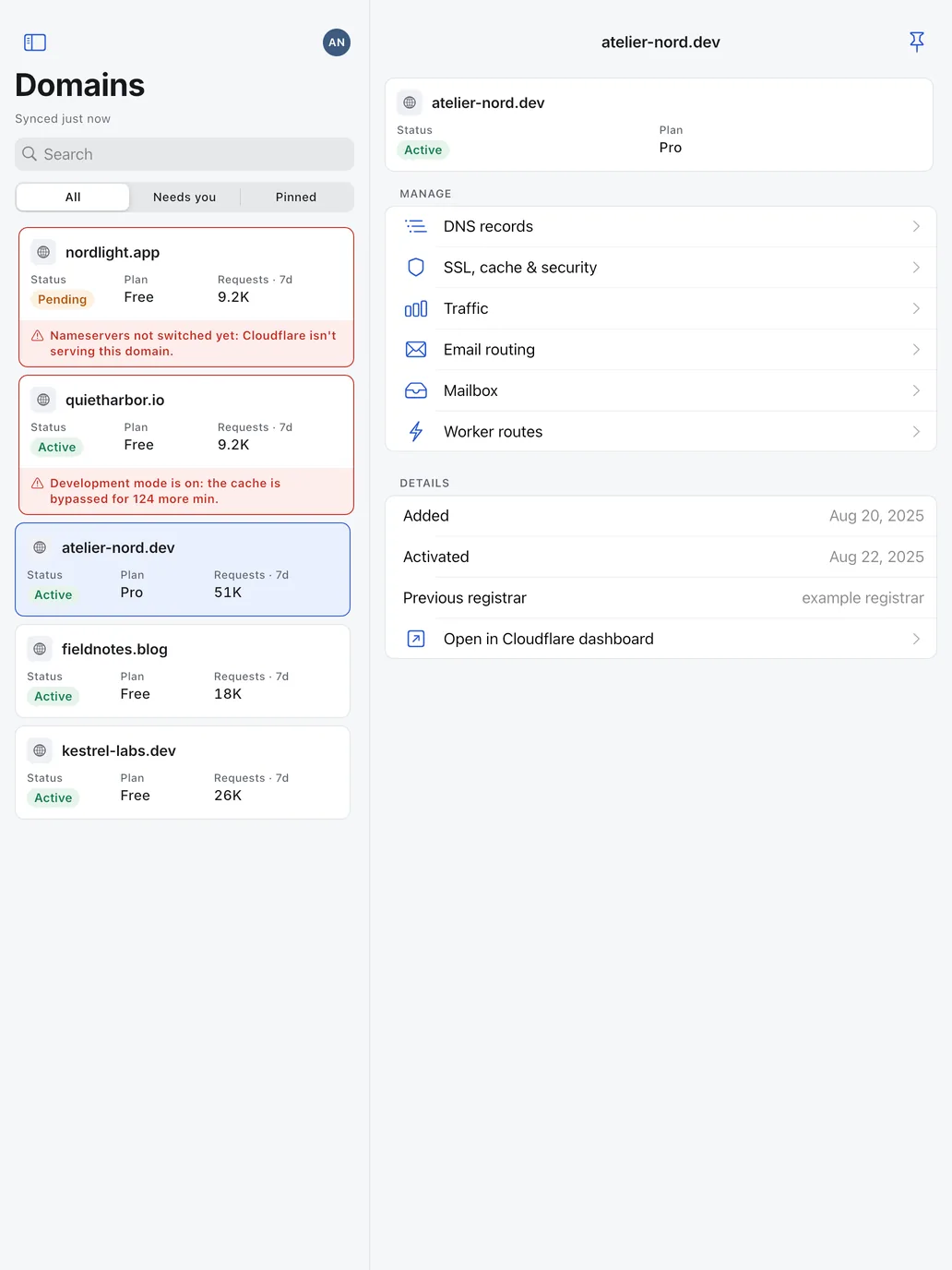The image size is (952, 1270).
Task: Click the globe icon beside fieldnotes.blog
Action: click(40, 649)
